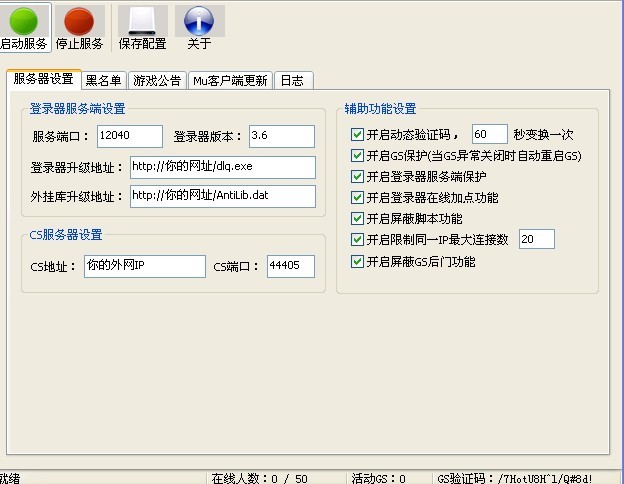Uncheck 开启登录器服务端保护 option
The height and width of the screenshot is (484, 624).
pos(358,177)
